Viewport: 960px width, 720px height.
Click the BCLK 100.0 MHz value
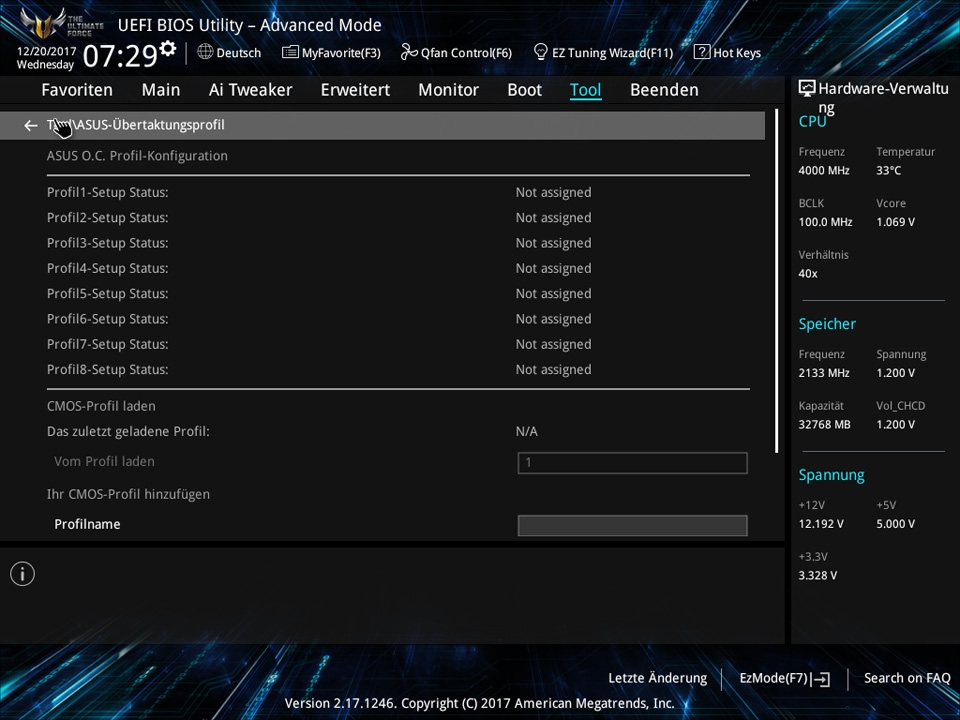(825, 222)
